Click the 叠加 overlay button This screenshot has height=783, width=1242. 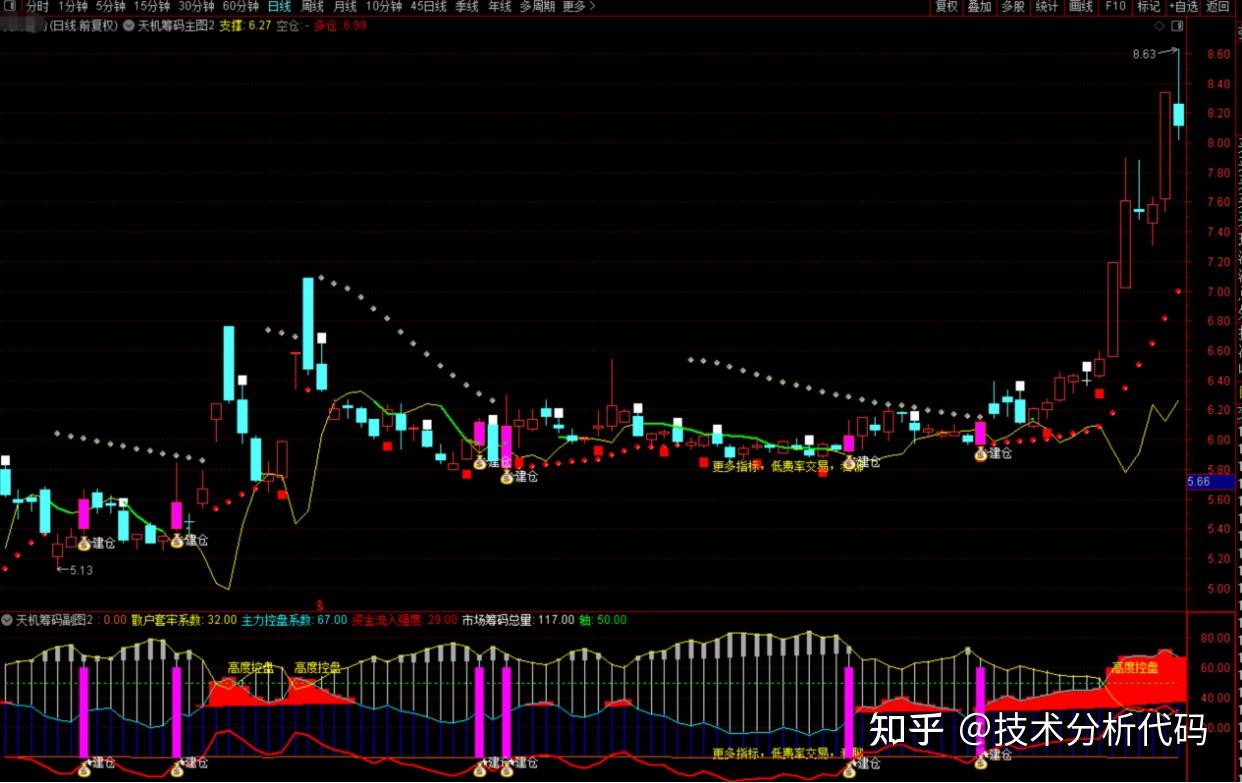coord(979,6)
